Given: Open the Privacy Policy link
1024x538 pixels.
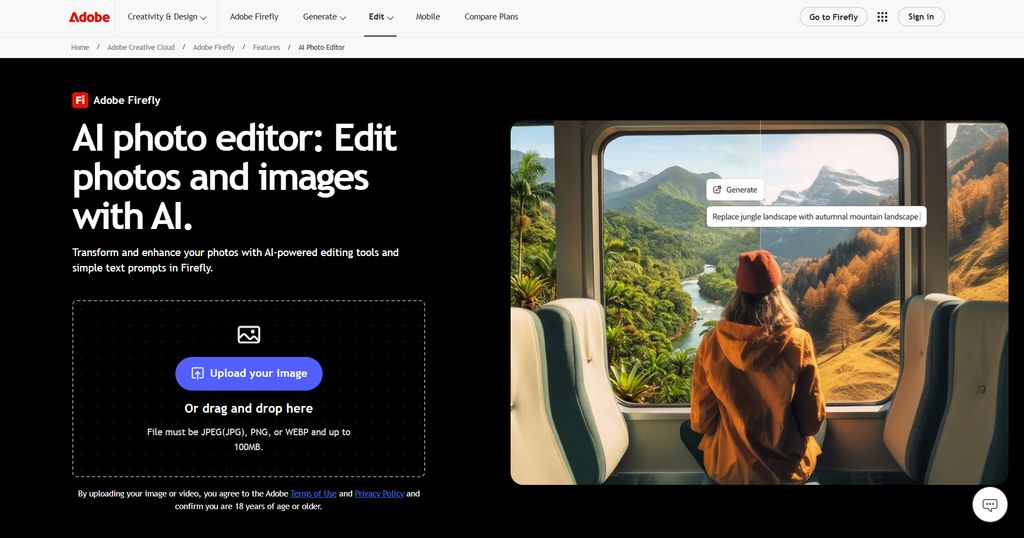Looking at the screenshot, I should point(379,494).
